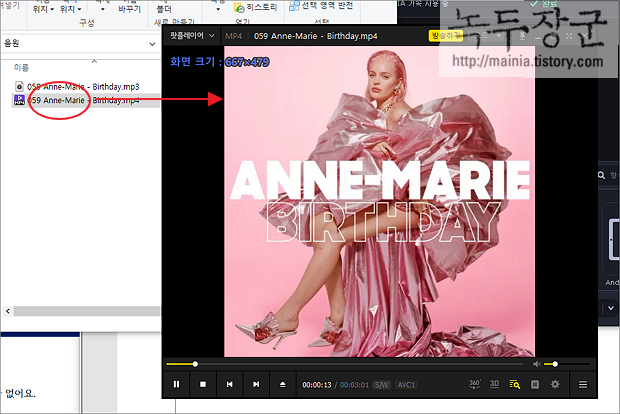The height and width of the screenshot is (414, 620).
Task: Click the S/W decoder indicator
Action: (x=382, y=385)
